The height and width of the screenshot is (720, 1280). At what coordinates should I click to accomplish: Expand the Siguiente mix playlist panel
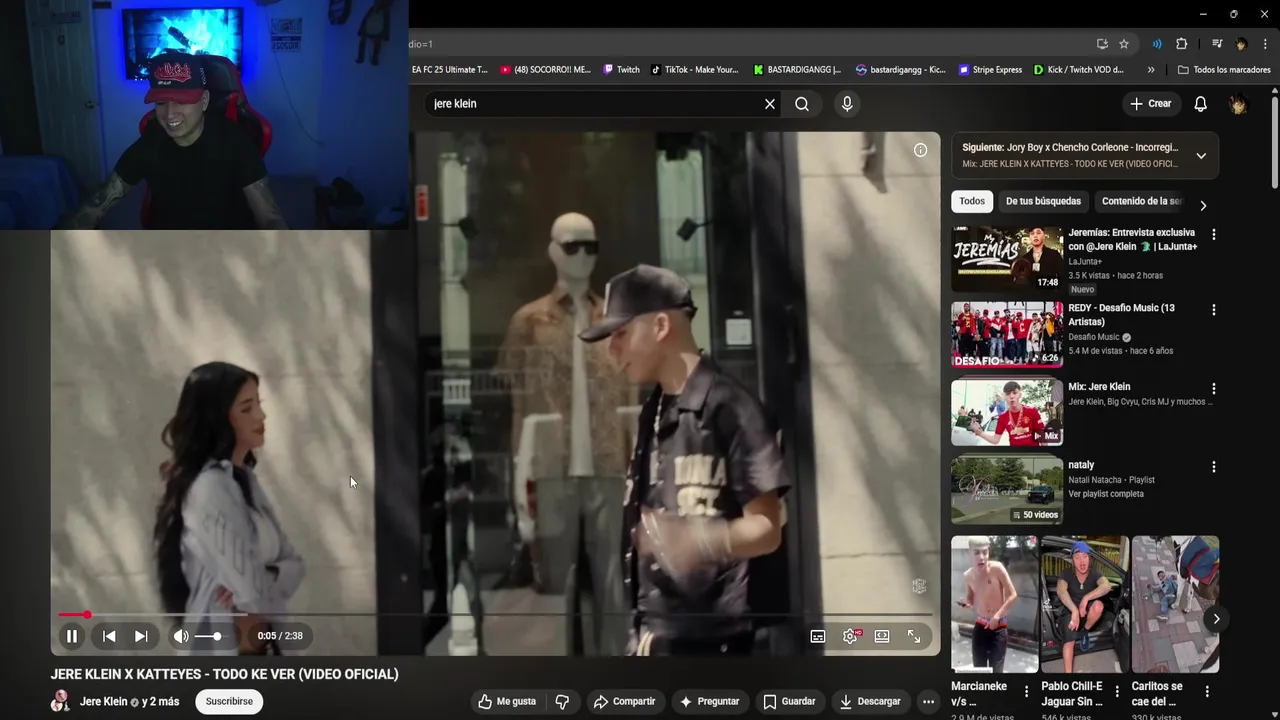click(1201, 156)
